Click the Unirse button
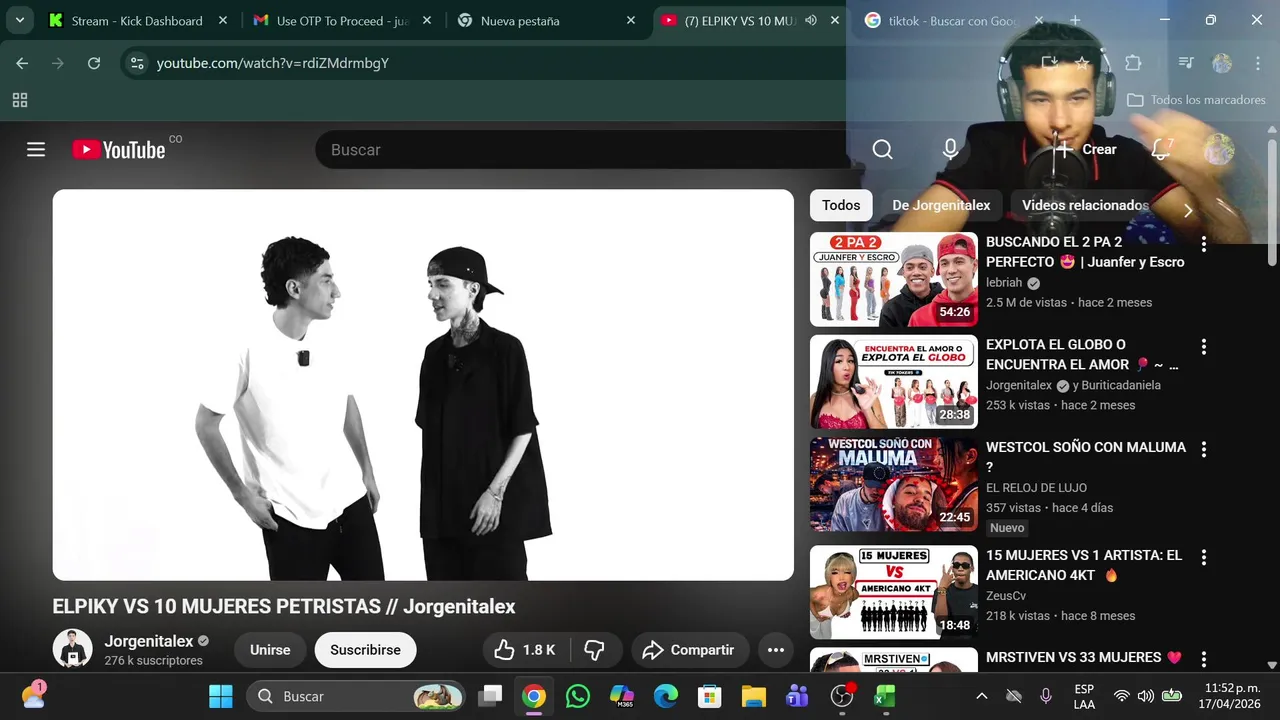 pos(270,650)
